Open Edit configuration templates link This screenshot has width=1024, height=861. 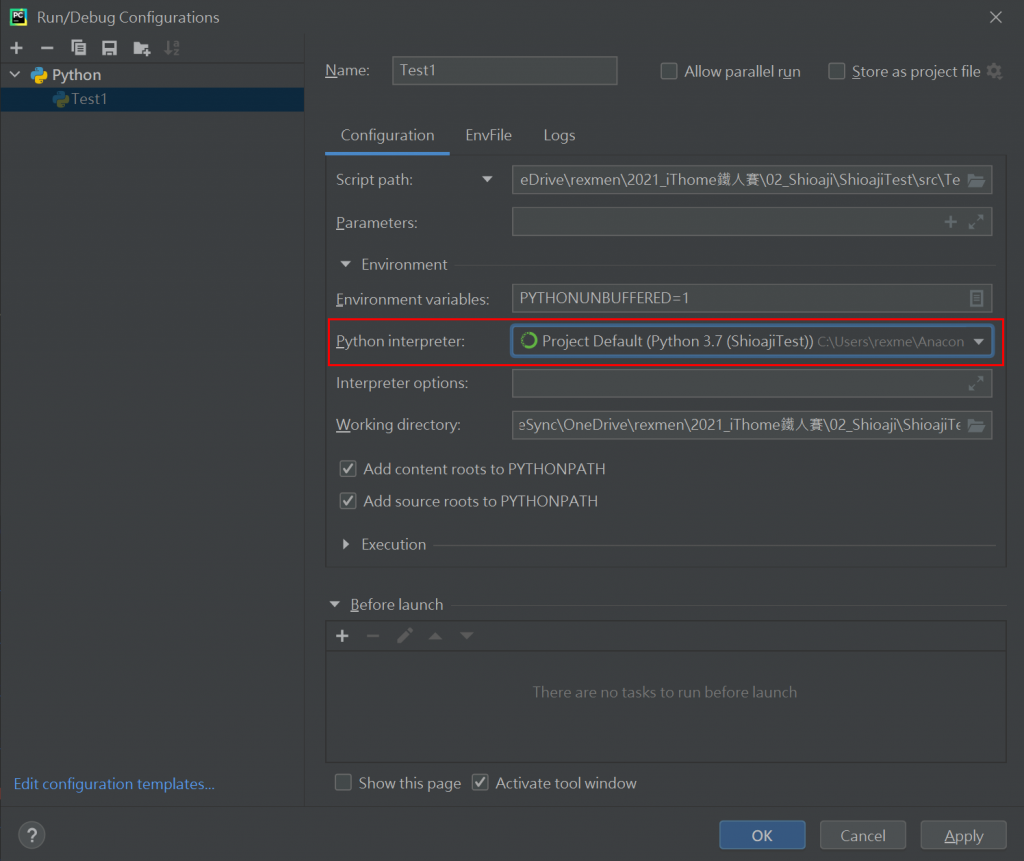click(114, 784)
